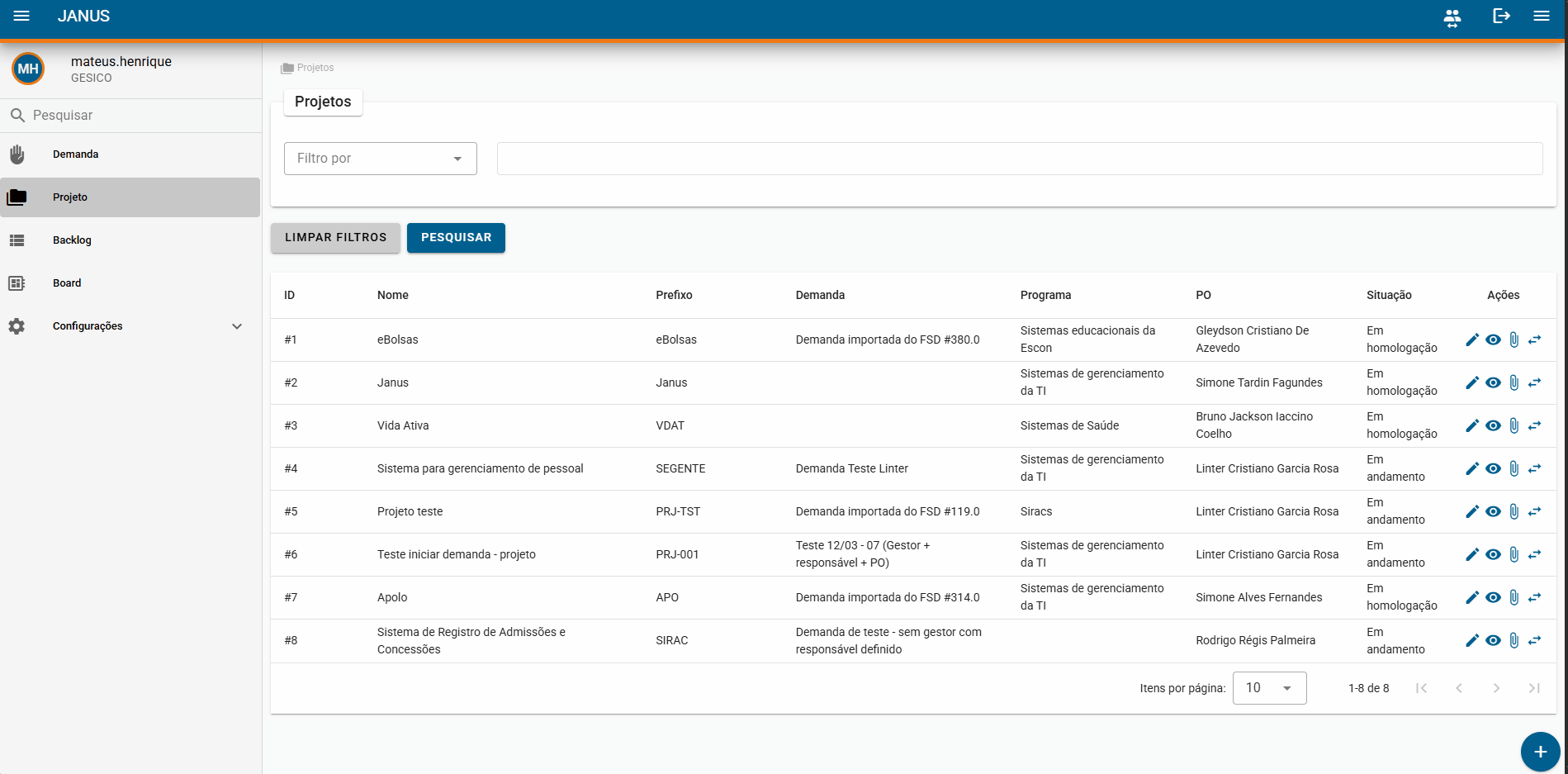
Task: Click the eye icon on the PRJ-001 row
Action: 1493,554
